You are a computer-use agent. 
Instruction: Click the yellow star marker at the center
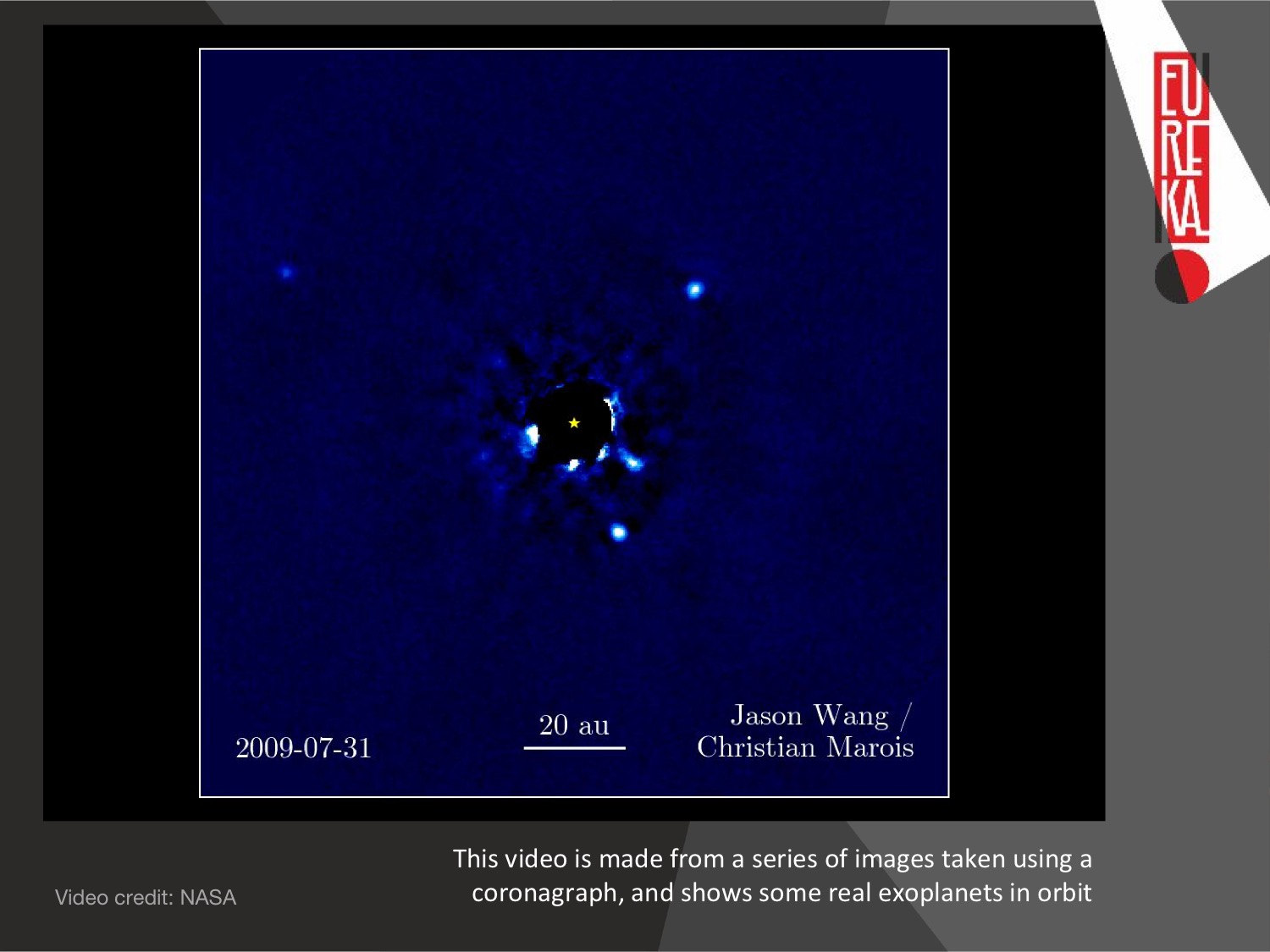coord(574,422)
